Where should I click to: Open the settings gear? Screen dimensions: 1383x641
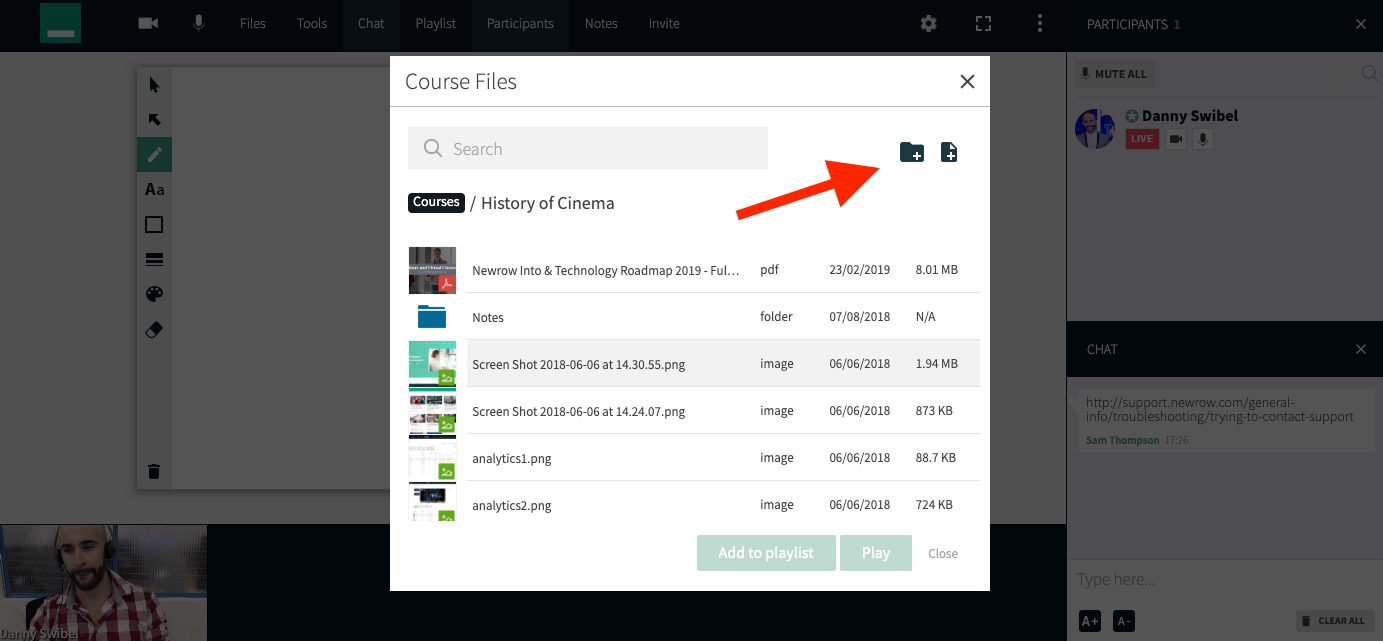coord(929,24)
